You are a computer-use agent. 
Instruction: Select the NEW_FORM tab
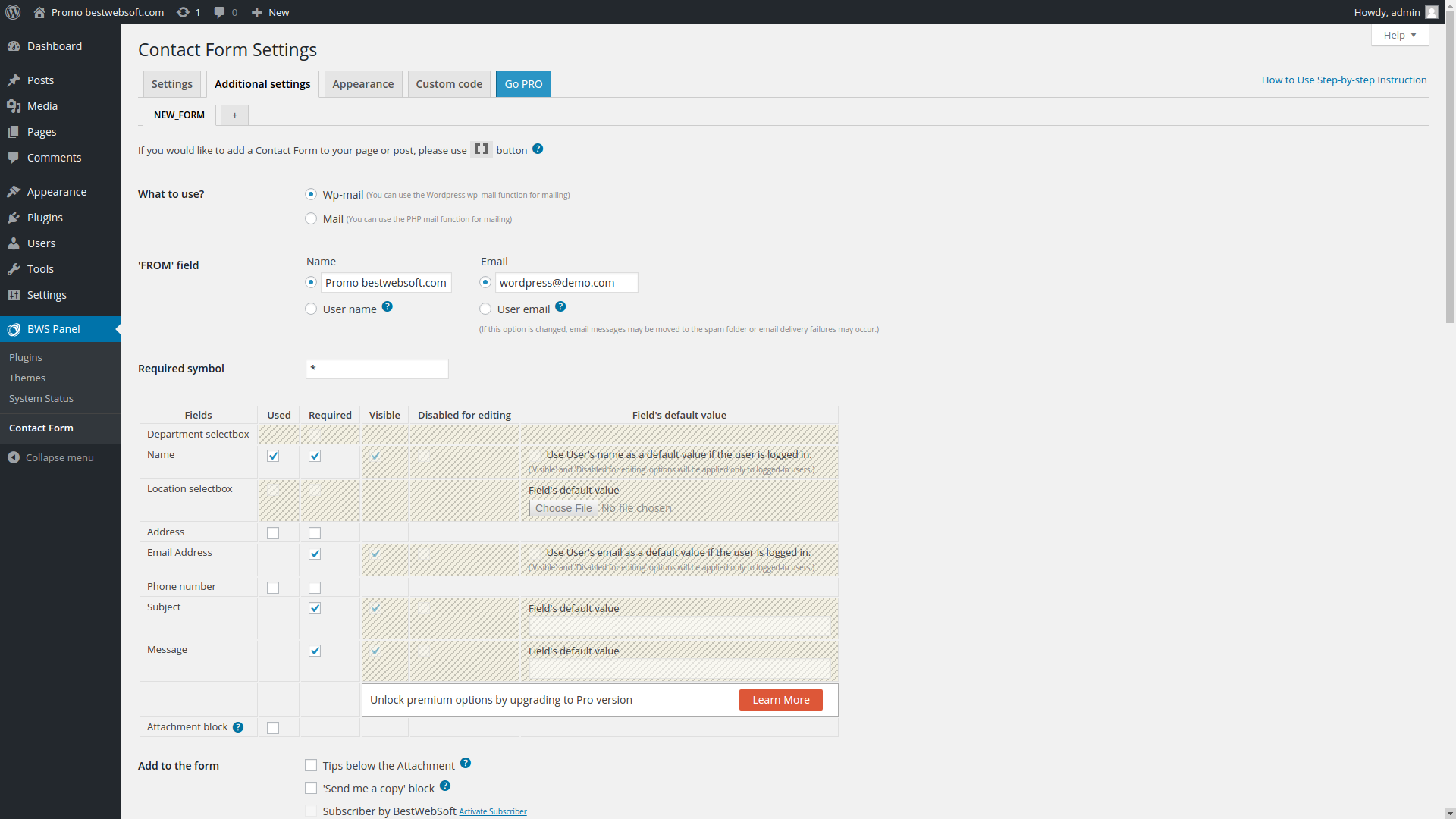pos(179,115)
